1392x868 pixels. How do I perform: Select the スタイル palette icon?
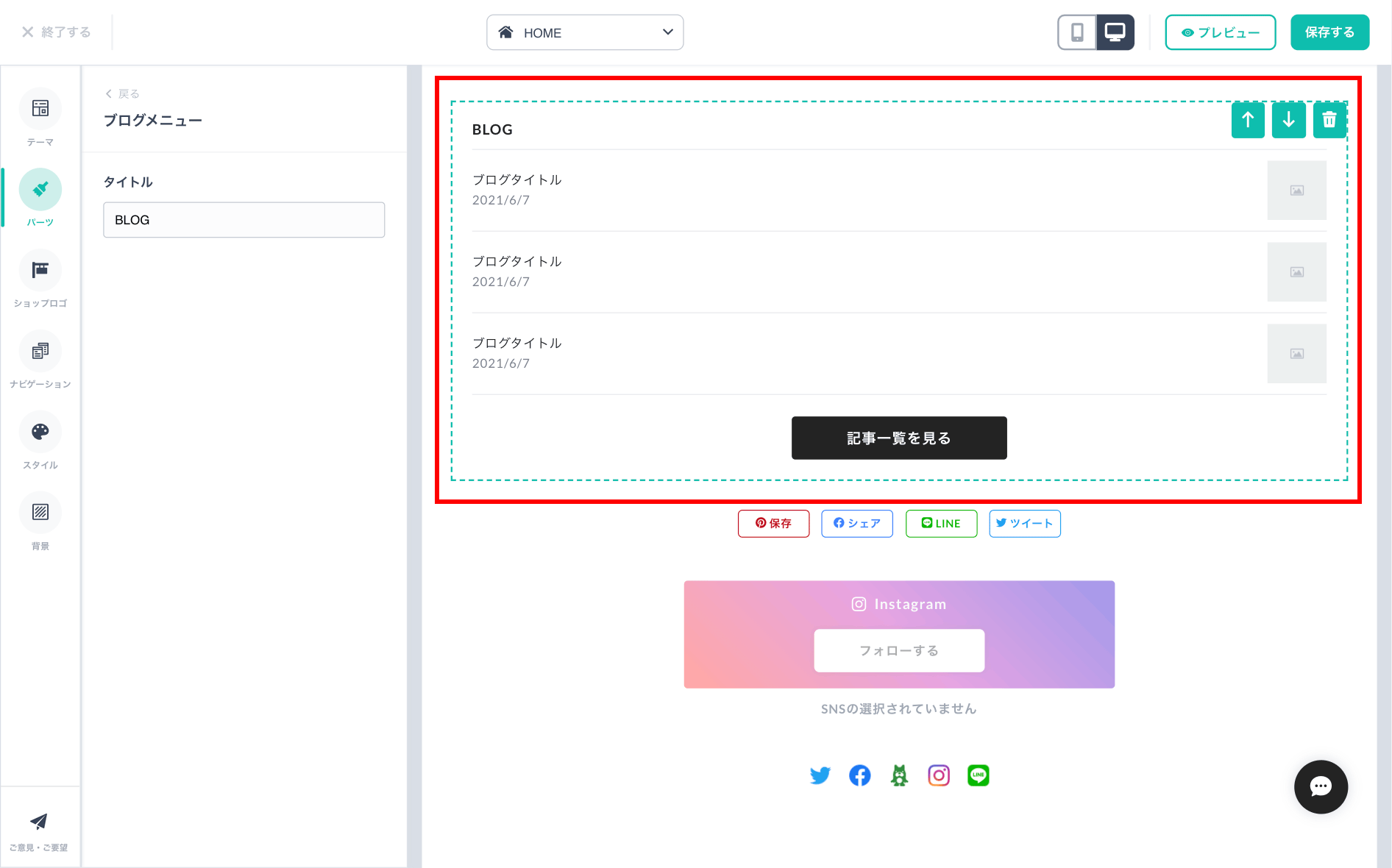(40, 440)
